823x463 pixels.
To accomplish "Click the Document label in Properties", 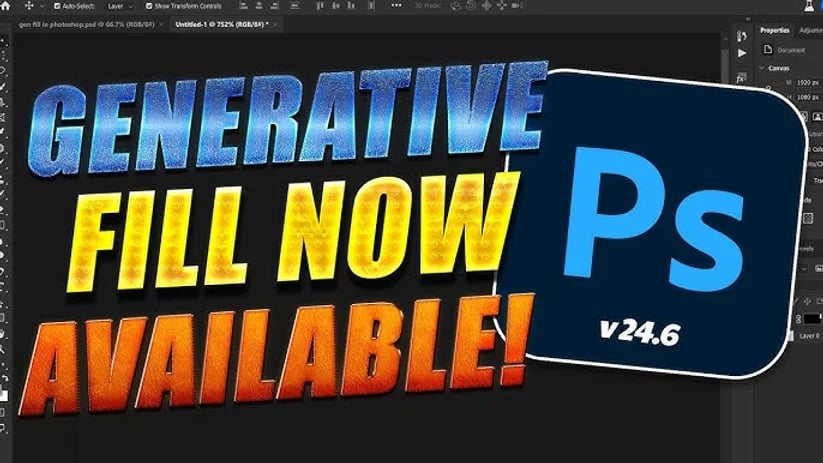I will pos(791,50).
